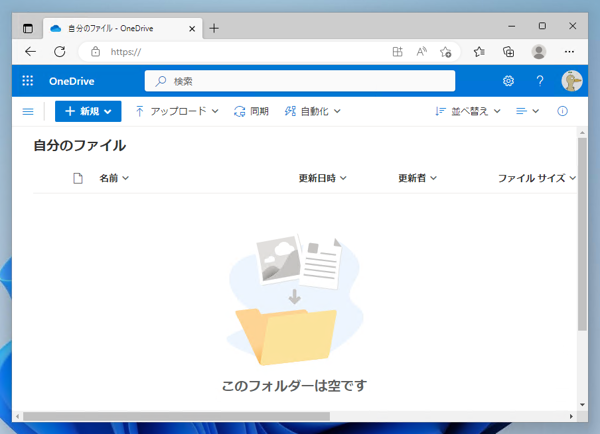Open the Microsoft 365 app launcher
The width and height of the screenshot is (600, 434).
[28, 81]
